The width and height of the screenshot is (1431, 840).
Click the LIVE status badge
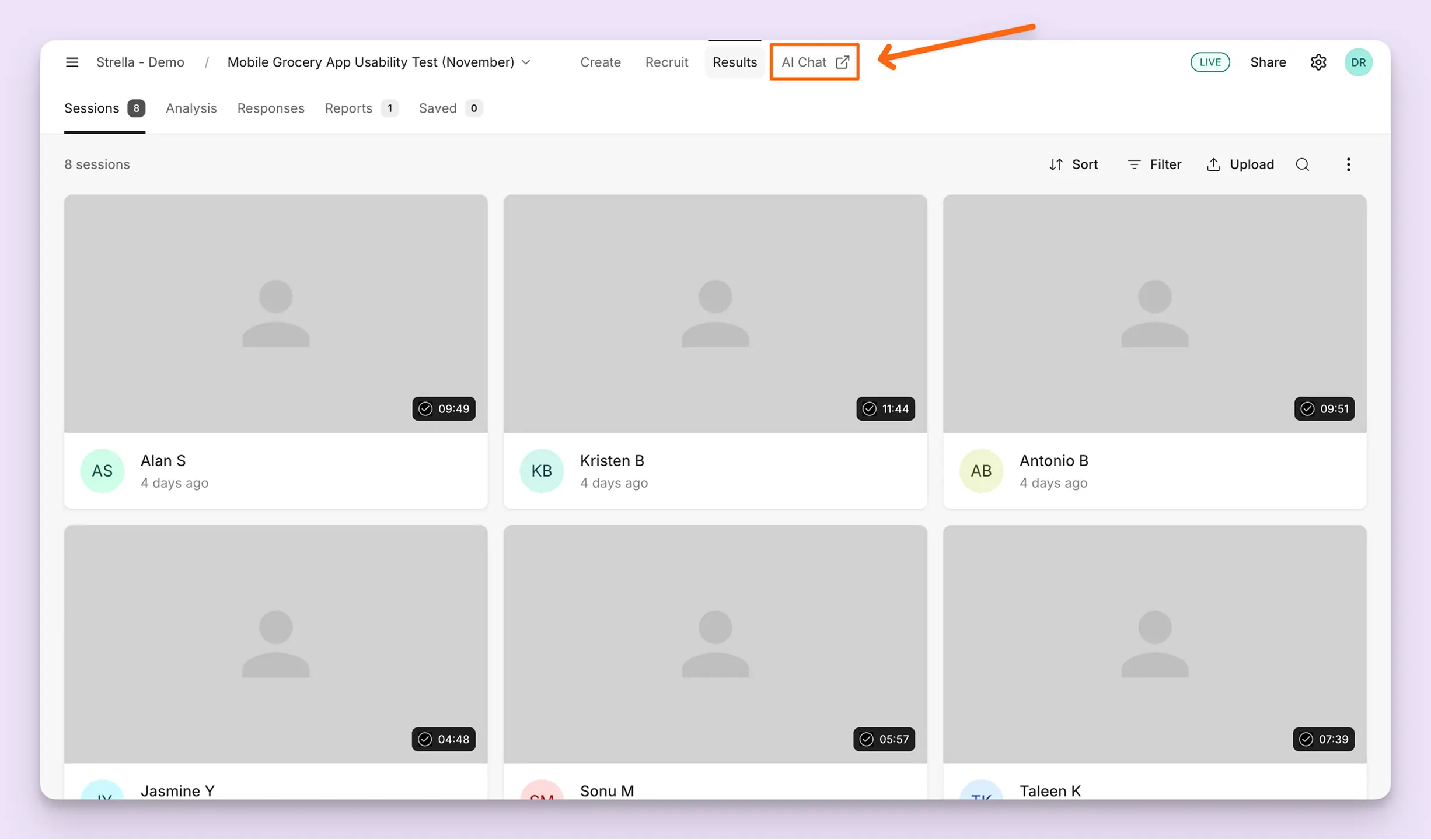(x=1210, y=62)
